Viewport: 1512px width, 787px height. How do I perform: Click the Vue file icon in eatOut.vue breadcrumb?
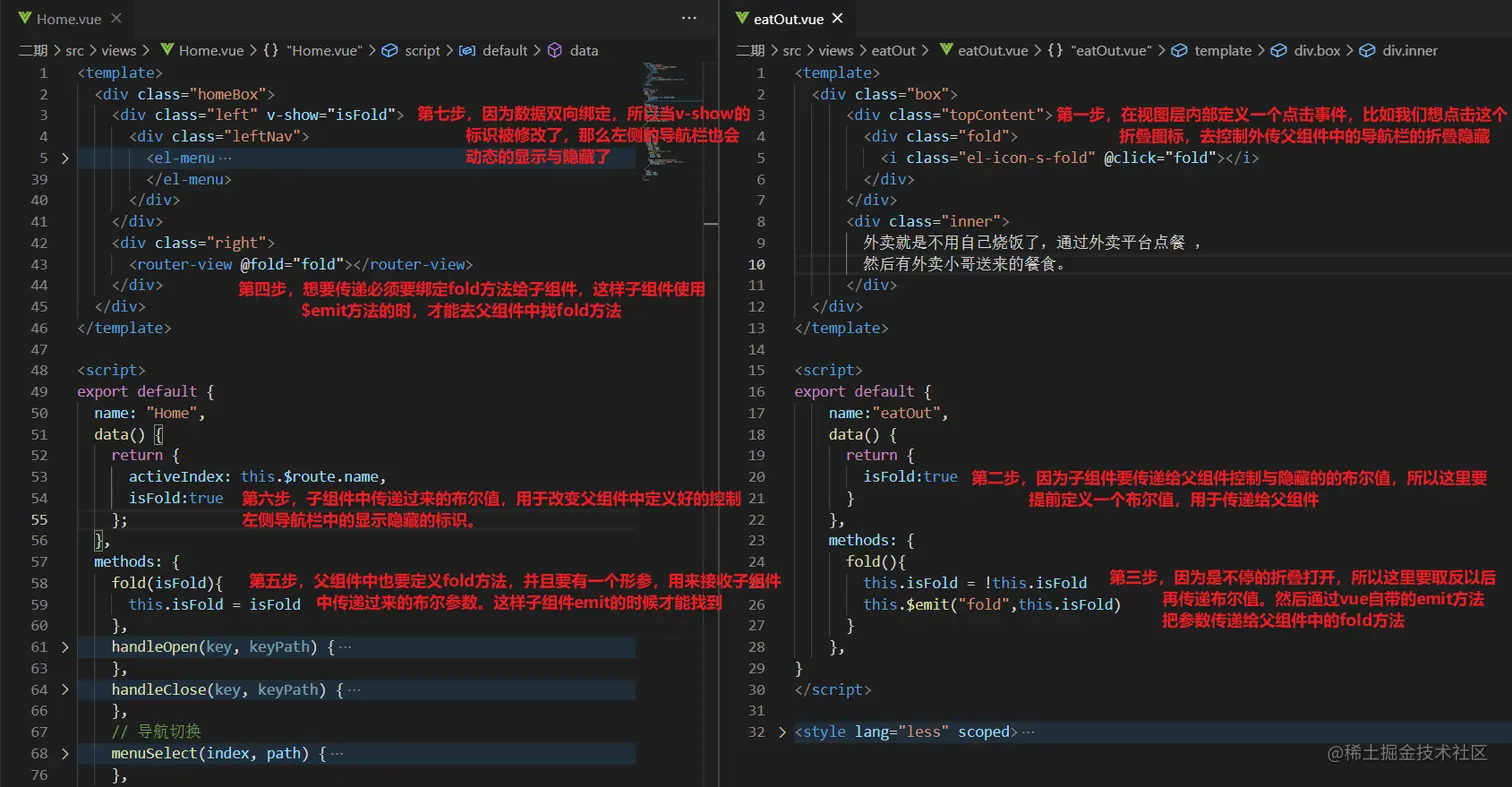coord(944,50)
